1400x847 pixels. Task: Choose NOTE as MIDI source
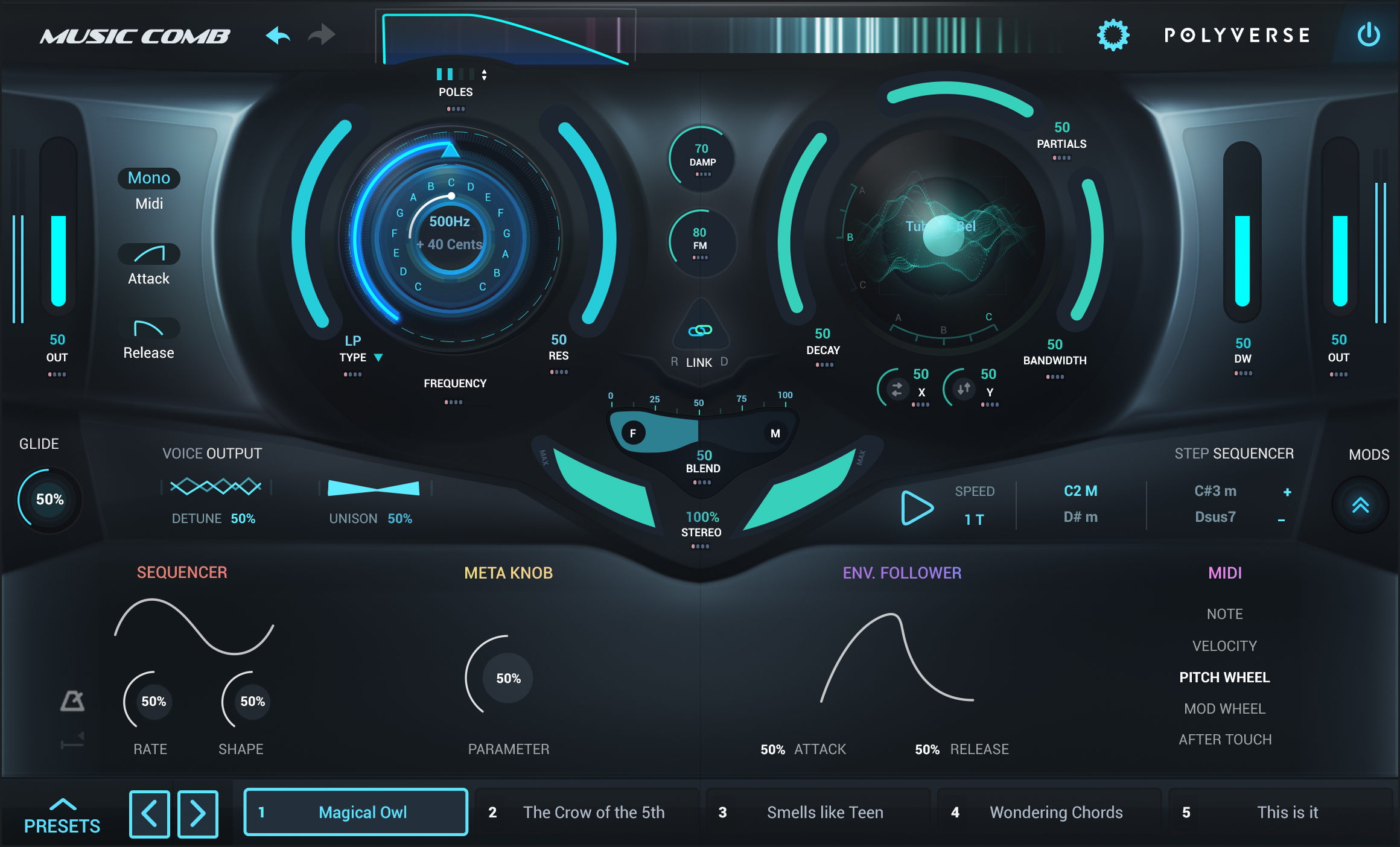pyautogui.click(x=1224, y=614)
